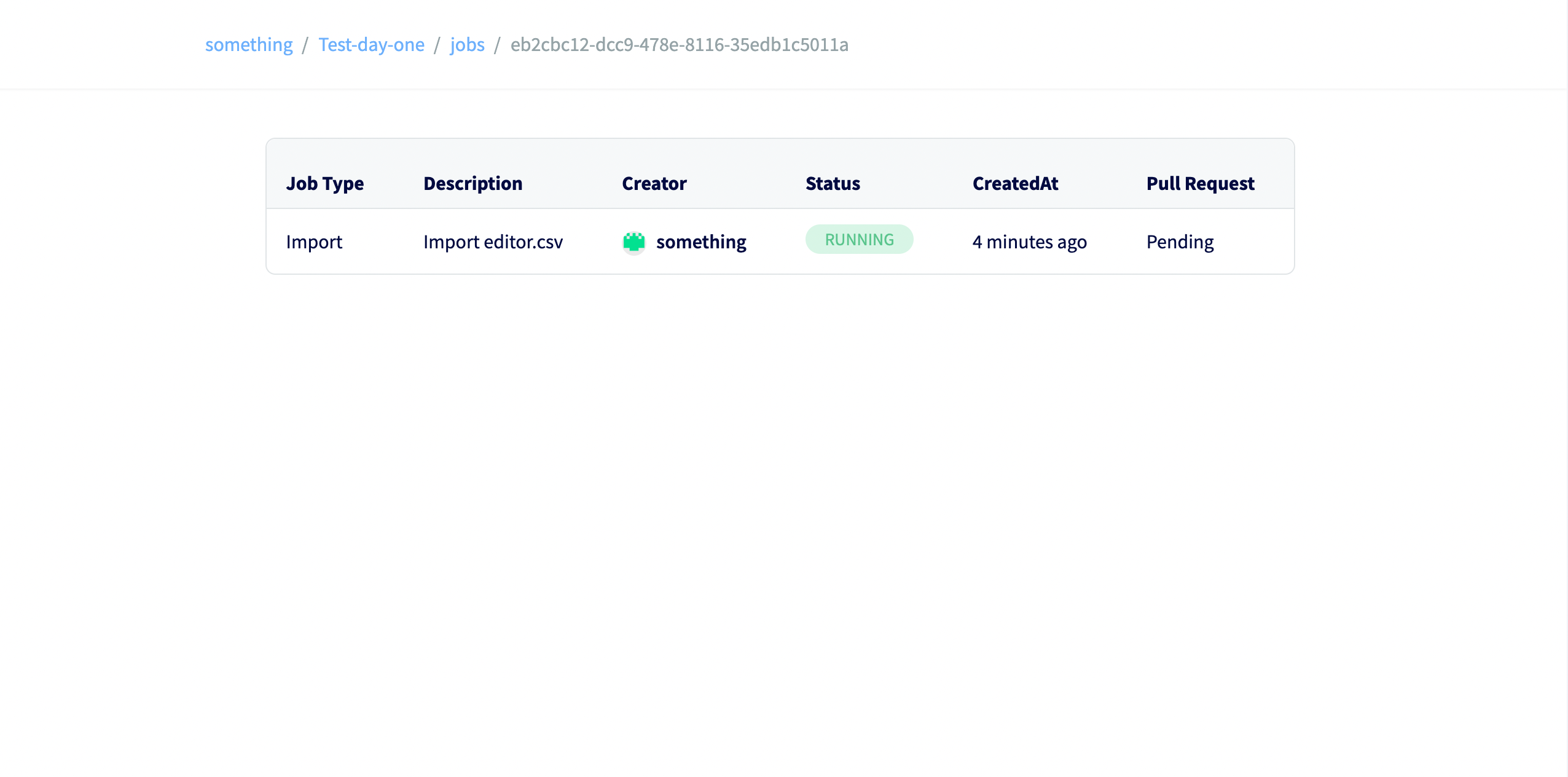Click the Creator column header
The width and height of the screenshot is (1568, 777).
click(654, 183)
